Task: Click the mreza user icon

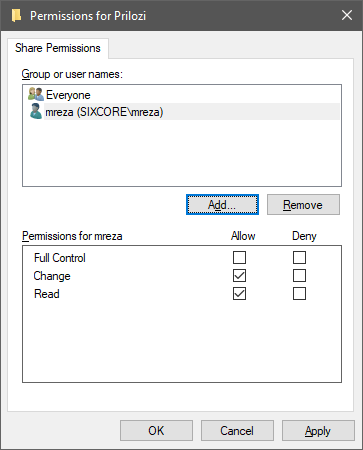Action: [x=36, y=111]
